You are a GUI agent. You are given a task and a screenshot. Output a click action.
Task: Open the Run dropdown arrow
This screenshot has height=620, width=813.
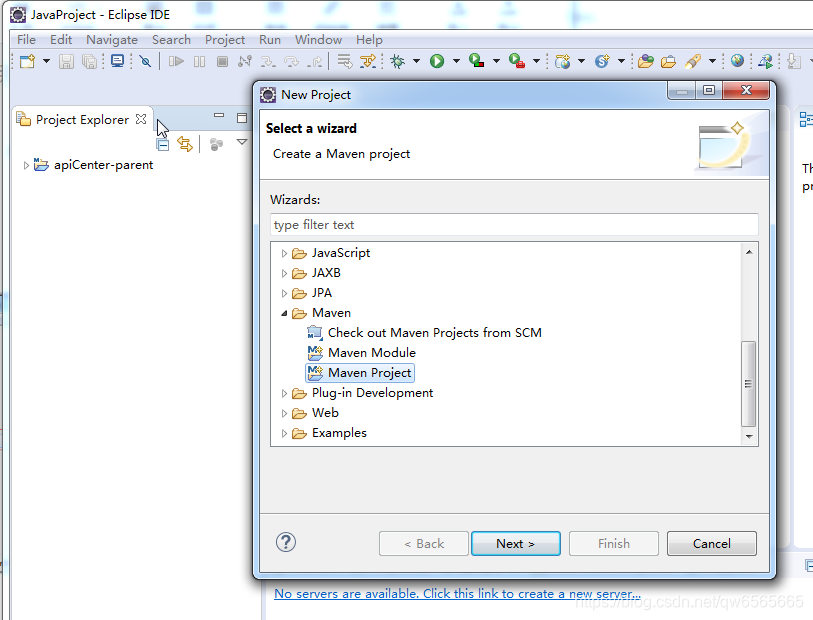[x=456, y=61]
